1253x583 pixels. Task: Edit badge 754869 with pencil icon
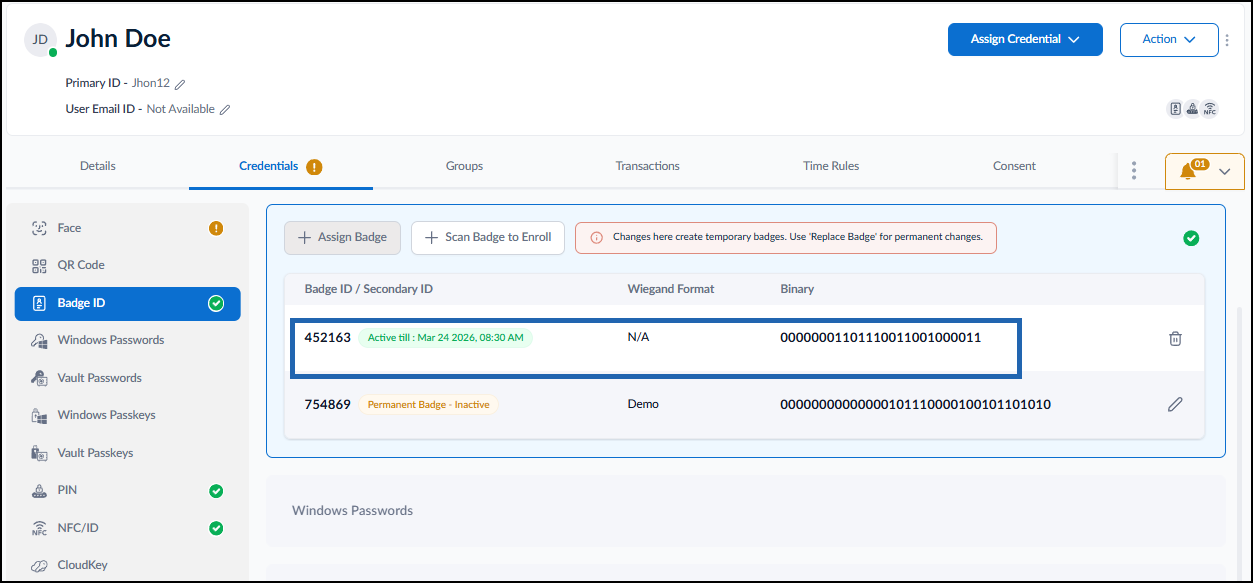[1176, 405]
